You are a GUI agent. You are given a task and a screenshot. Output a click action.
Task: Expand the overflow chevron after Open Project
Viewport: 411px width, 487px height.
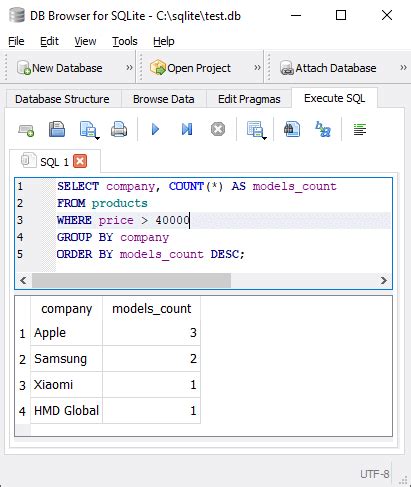point(257,68)
